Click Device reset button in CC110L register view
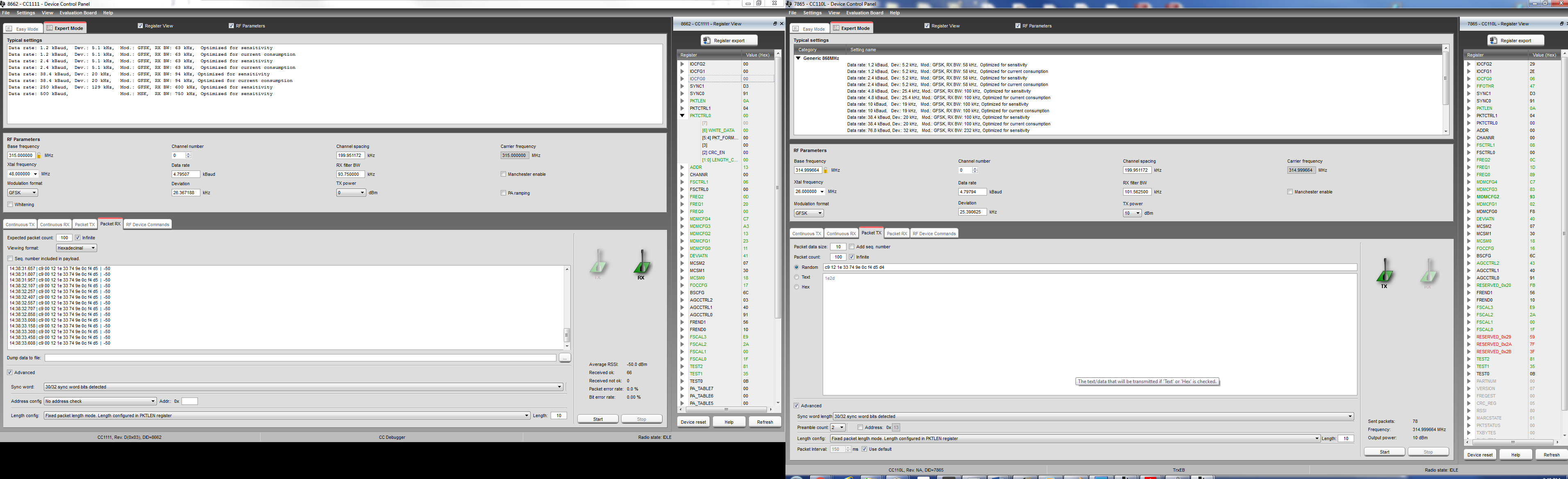1568x479 pixels. pyautogui.click(x=1480, y=455)
